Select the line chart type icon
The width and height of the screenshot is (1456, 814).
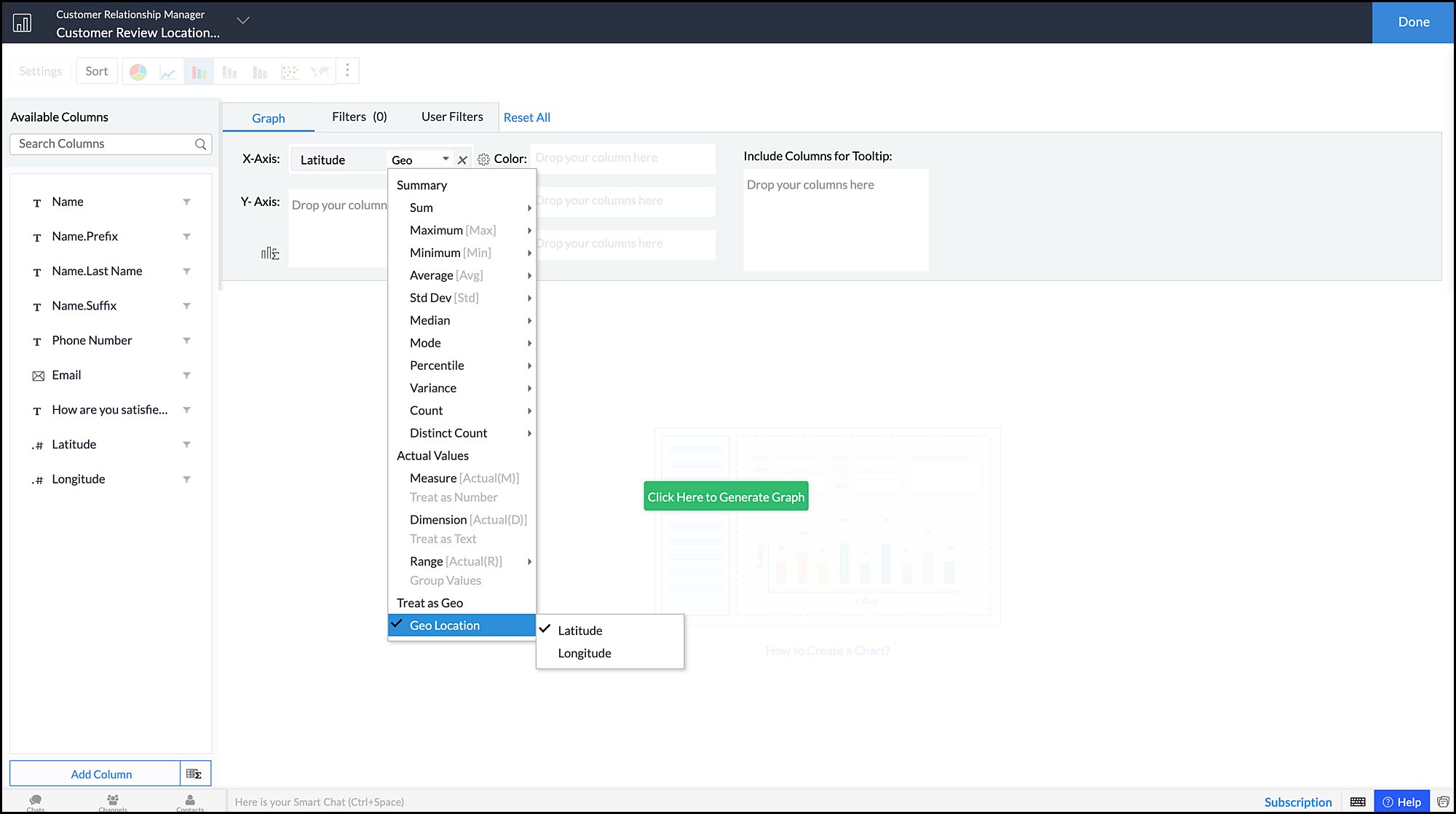(168, 71)
